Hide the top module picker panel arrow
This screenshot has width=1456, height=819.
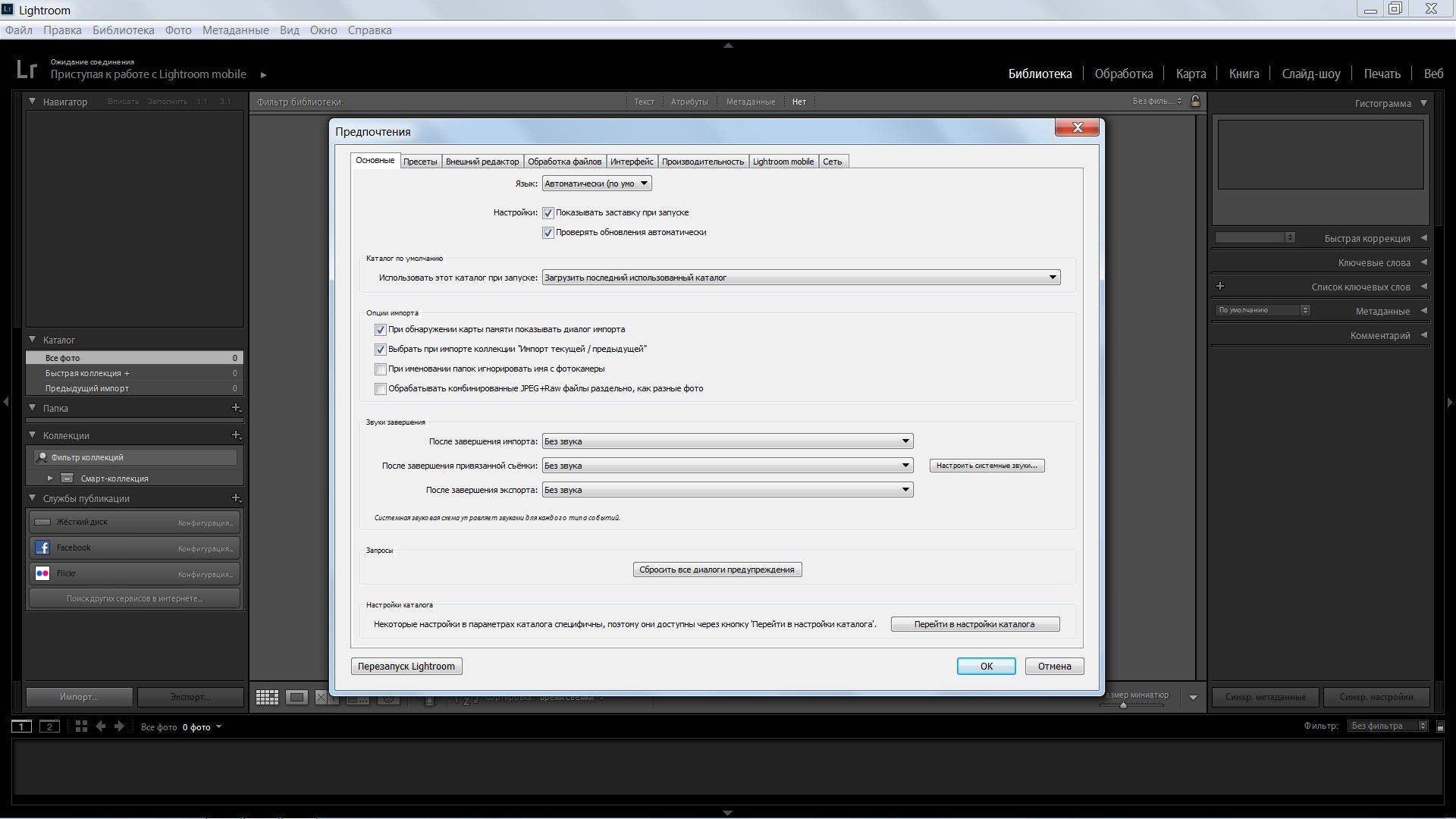(x=728, y=45)
